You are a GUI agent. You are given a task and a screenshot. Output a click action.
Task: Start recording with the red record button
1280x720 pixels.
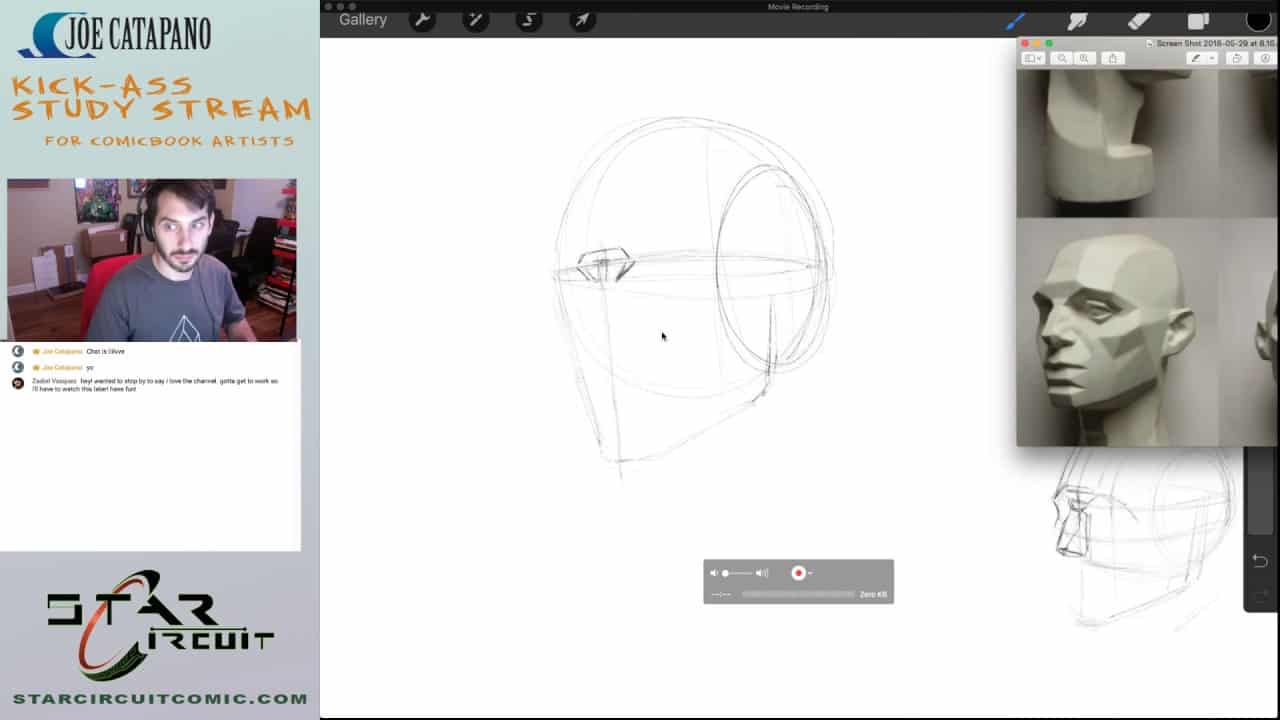tap(798, 573)
